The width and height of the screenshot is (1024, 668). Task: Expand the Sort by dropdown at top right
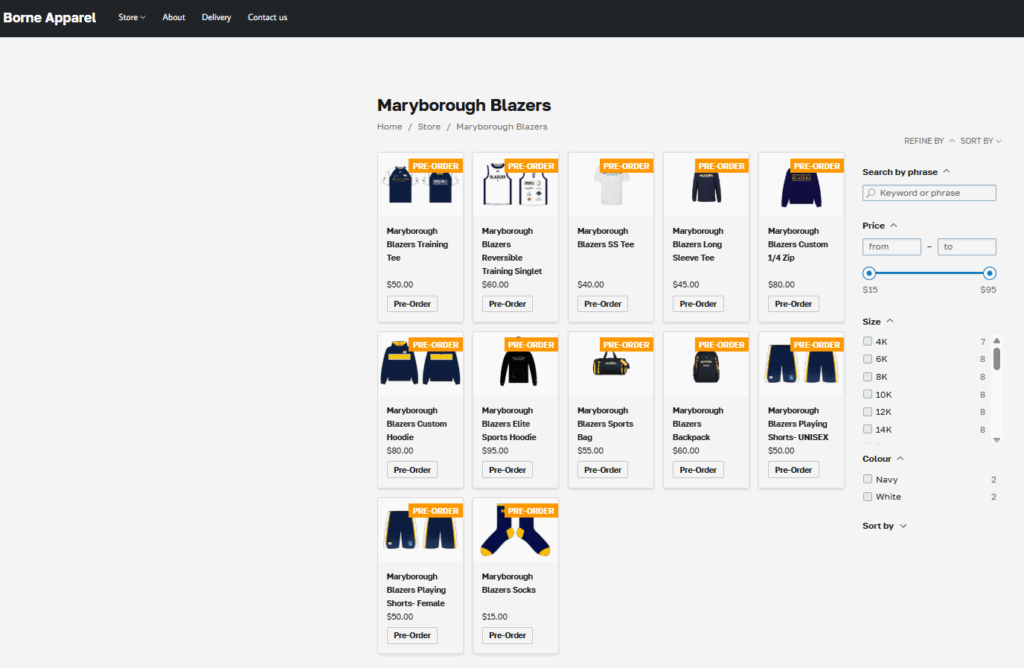980,141
